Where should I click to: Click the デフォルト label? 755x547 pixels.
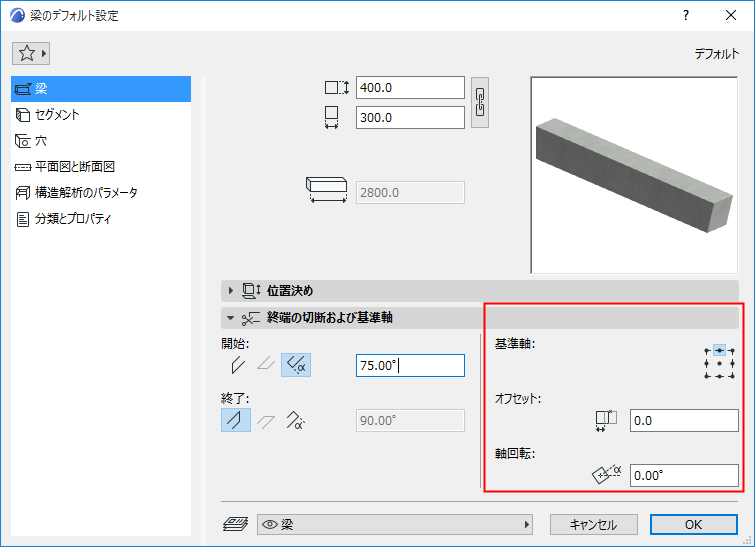(716, 53)
